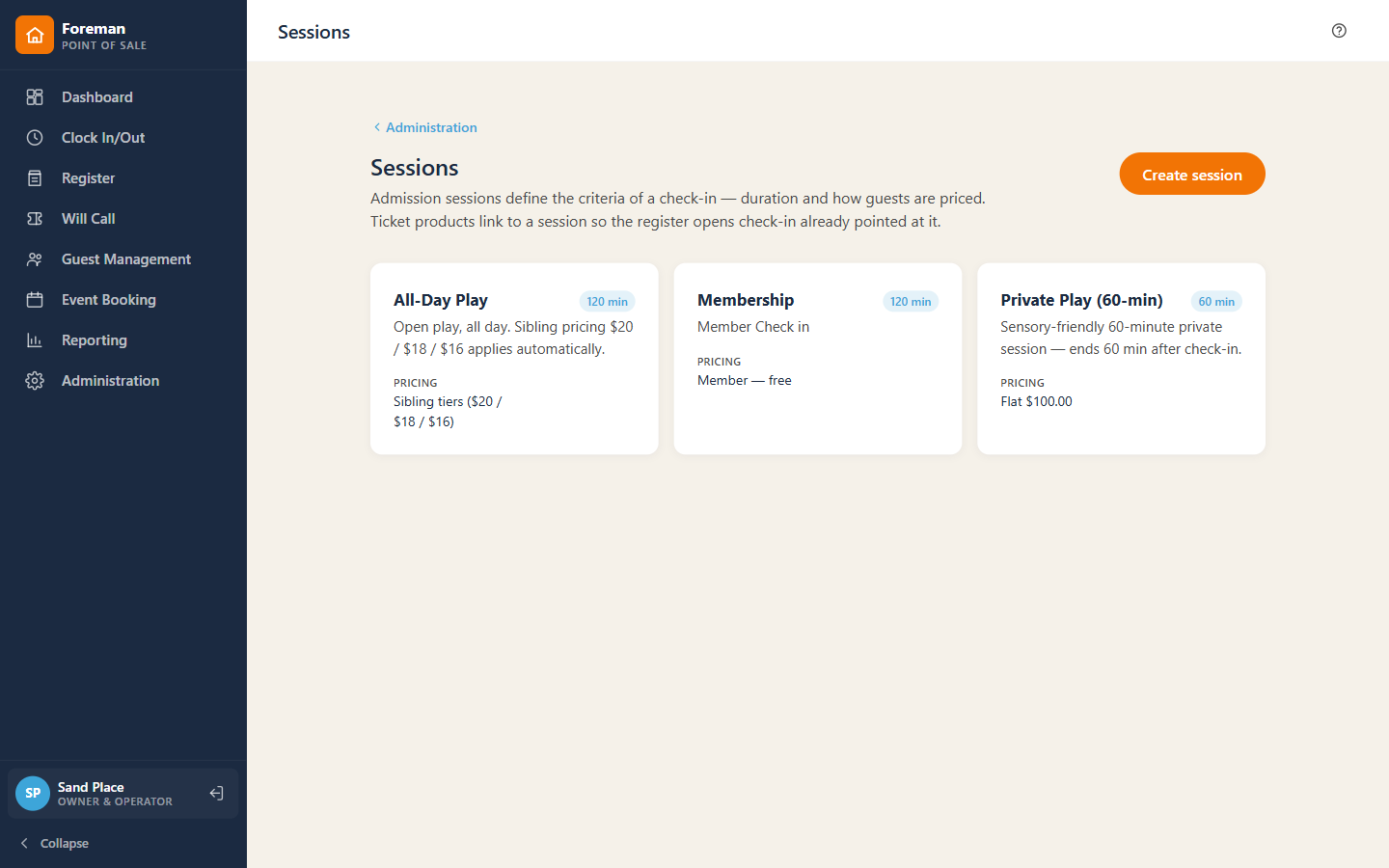Go to Clock In/Out page
This screenshot has width=1389, height=868.
tap(123, 138)
